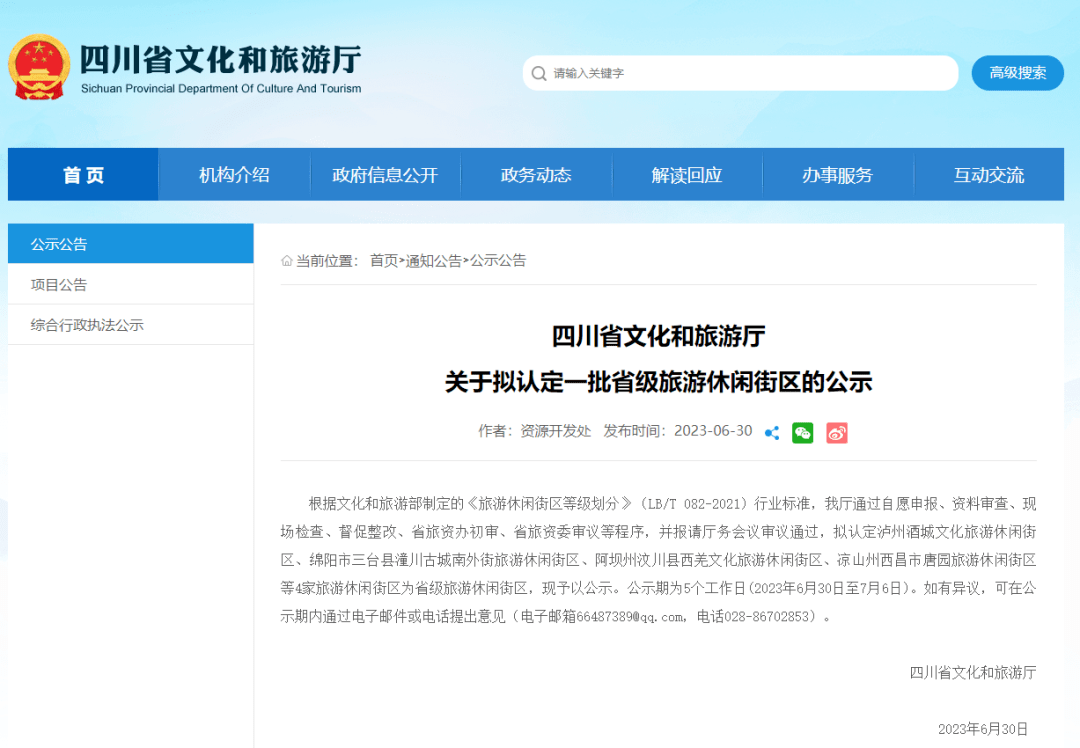Viewport: 1080px width, 748px height.
Task: Open the 机构介绍 menu item
Action: click(234, 175)
